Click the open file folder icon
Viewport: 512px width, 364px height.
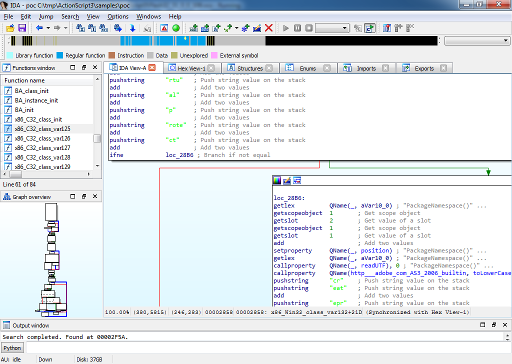[x=10, y=28]
